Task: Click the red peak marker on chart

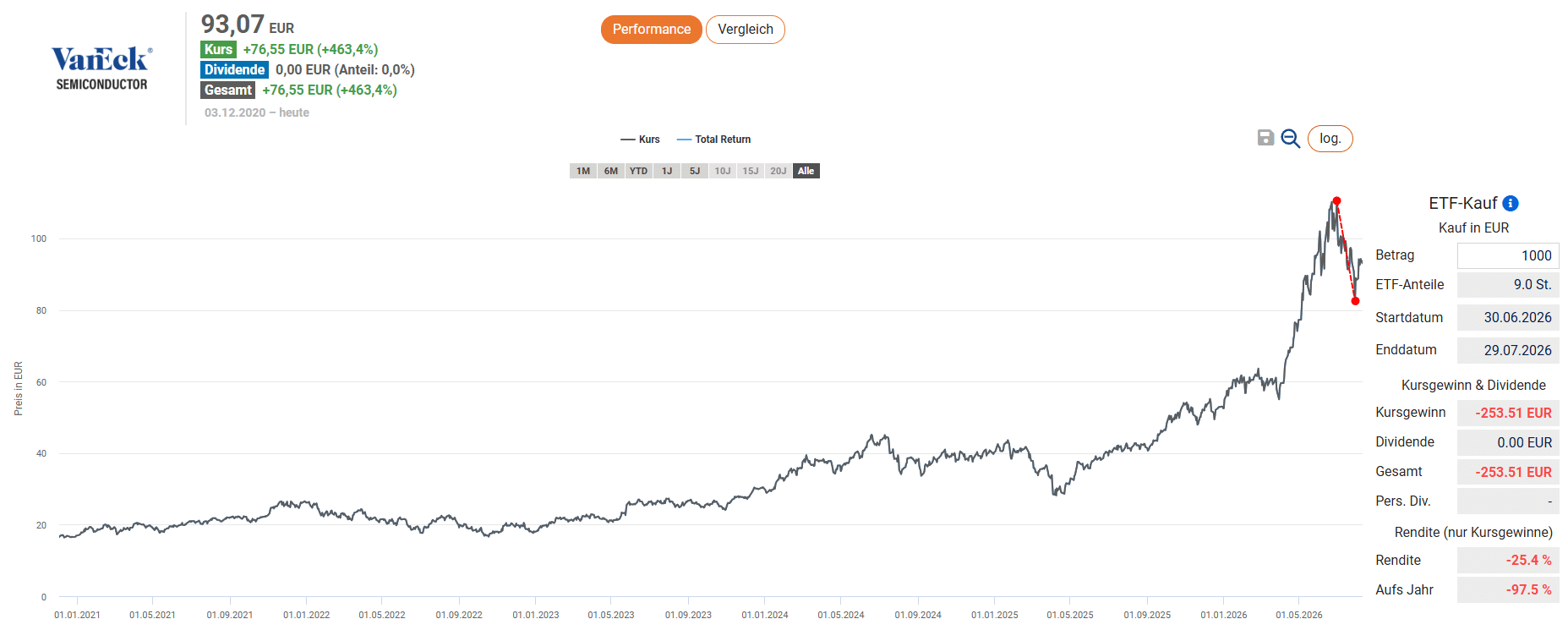Action: pyautogui.click(x=1336, y=201)
